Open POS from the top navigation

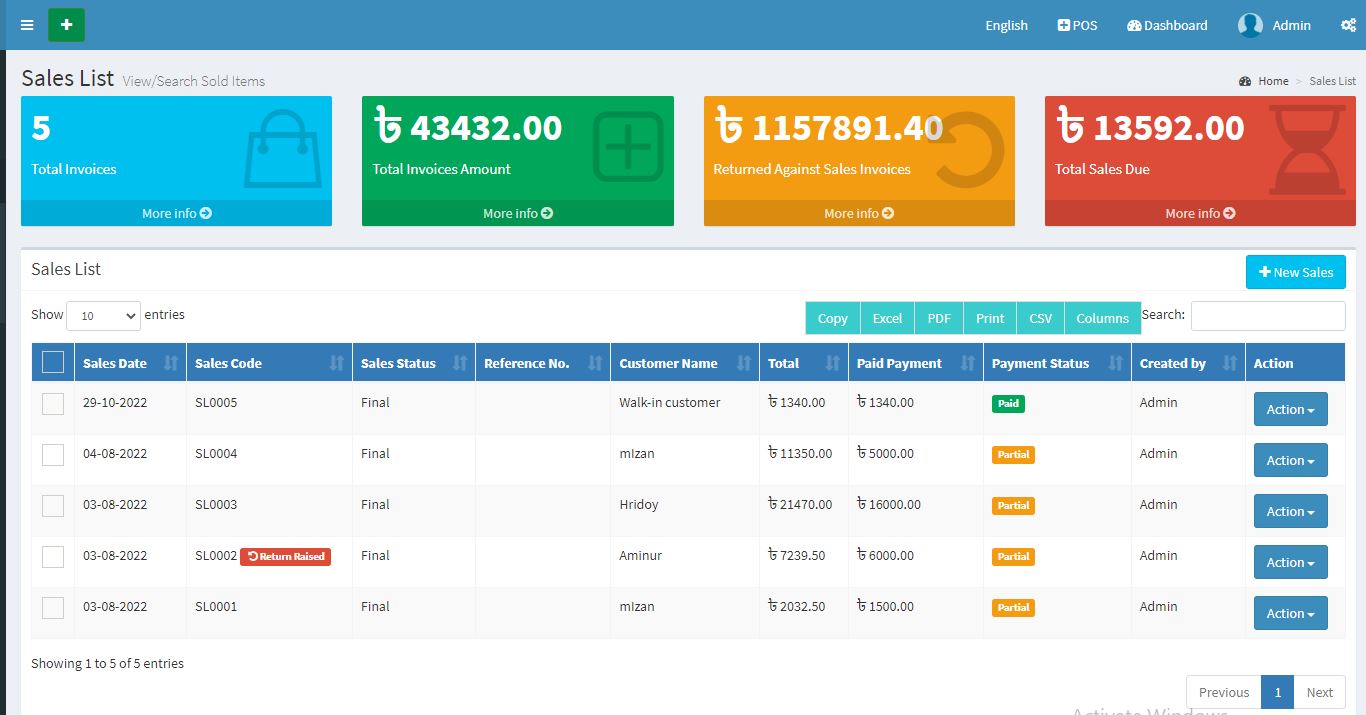(1077, 25)
